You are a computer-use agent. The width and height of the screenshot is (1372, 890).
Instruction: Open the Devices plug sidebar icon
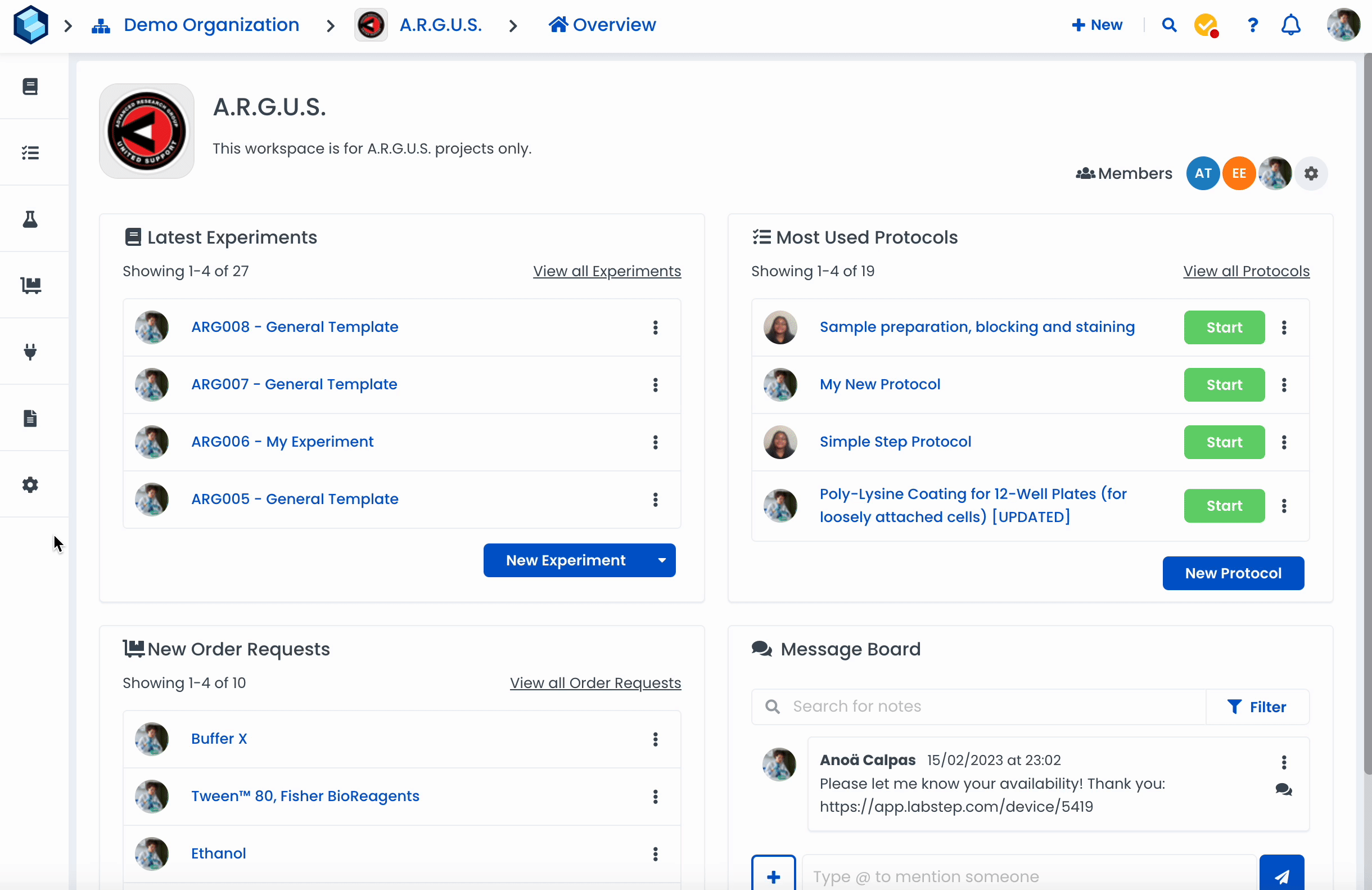[x=30, y=352]
